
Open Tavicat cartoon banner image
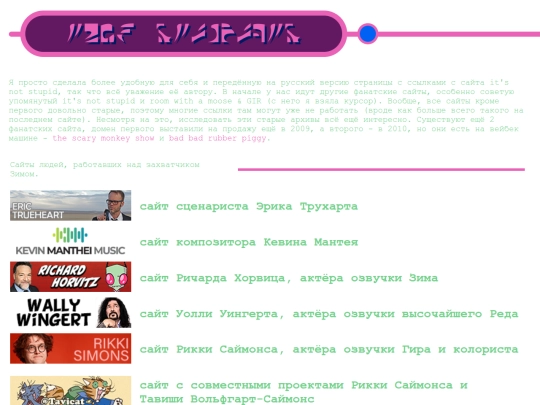point(71,391)
